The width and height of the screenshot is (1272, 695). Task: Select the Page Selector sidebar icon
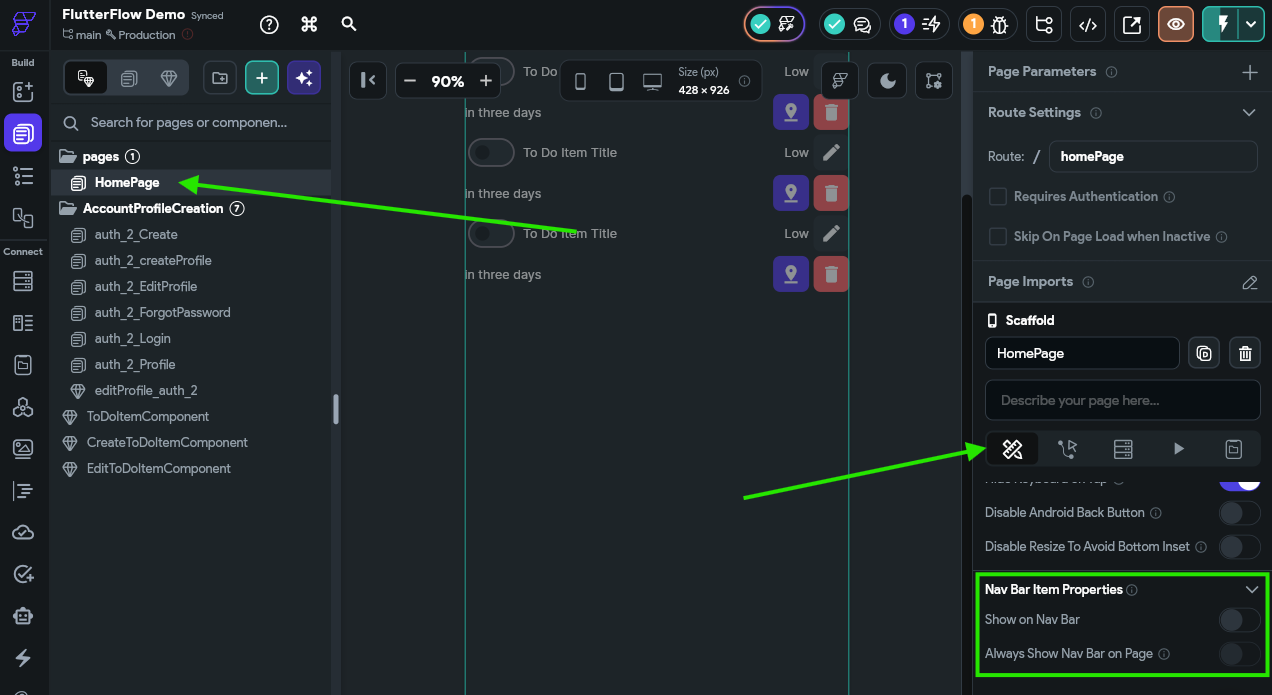(x=22, y=132)
